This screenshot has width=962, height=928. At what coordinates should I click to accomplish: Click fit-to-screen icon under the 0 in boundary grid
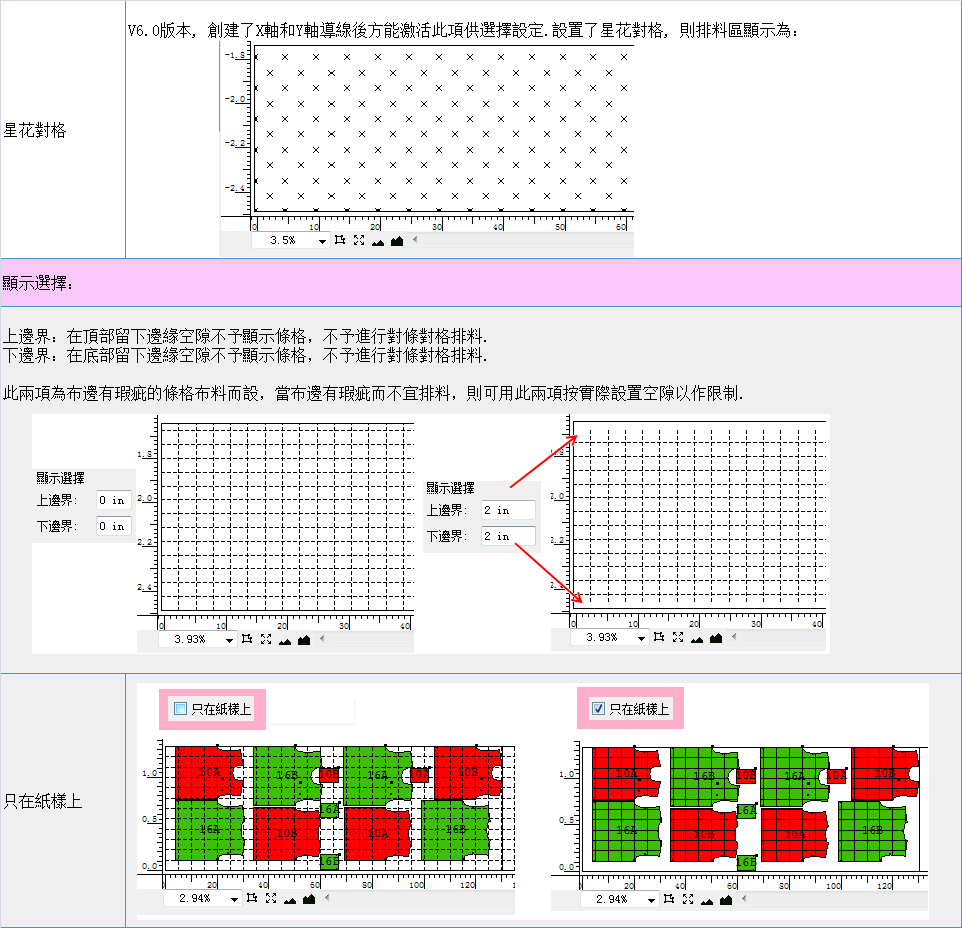point(266,639)
